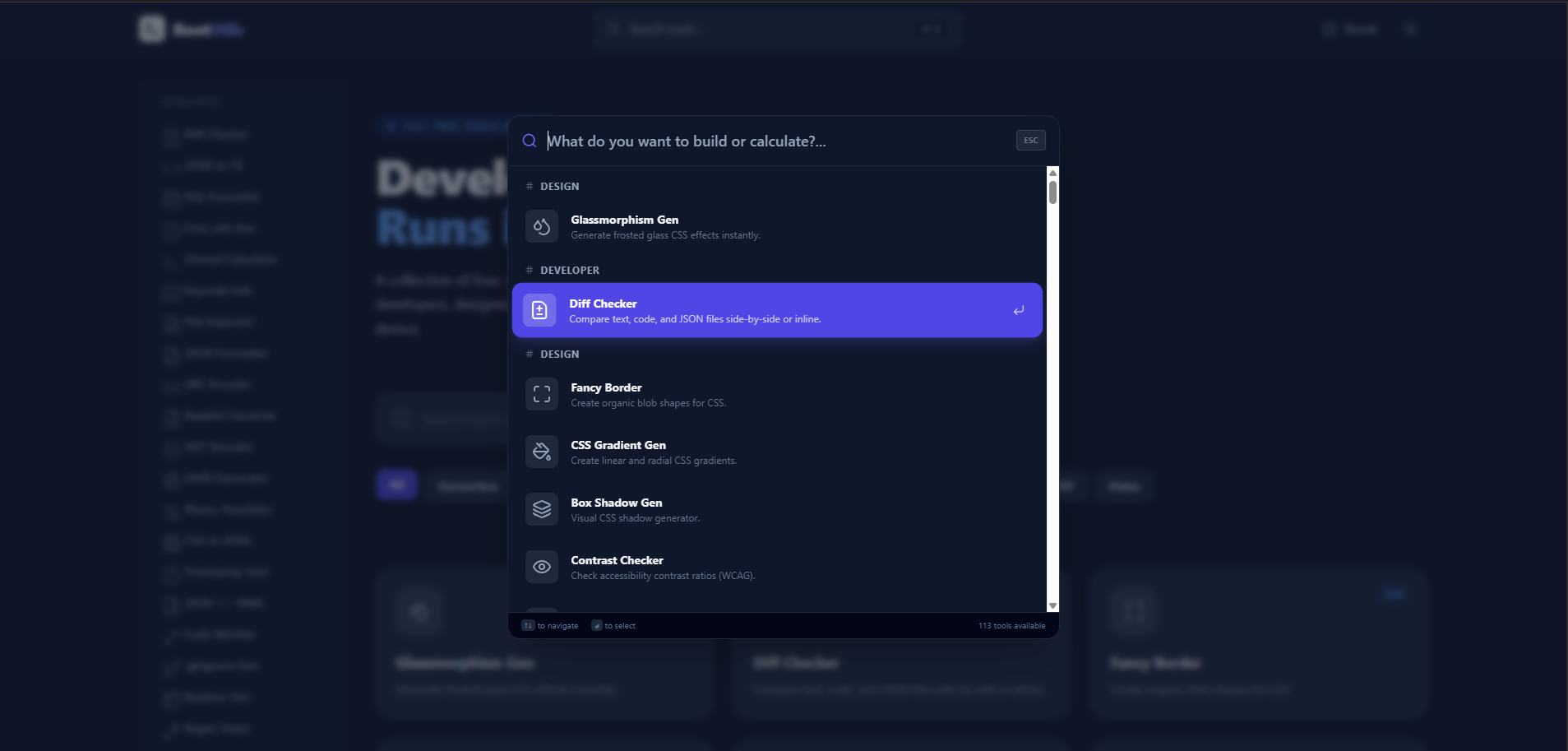Screen dimensions: 1568x751
Task: Click the enter arrow on the Diff Checker row
Action: [1018, 310]
